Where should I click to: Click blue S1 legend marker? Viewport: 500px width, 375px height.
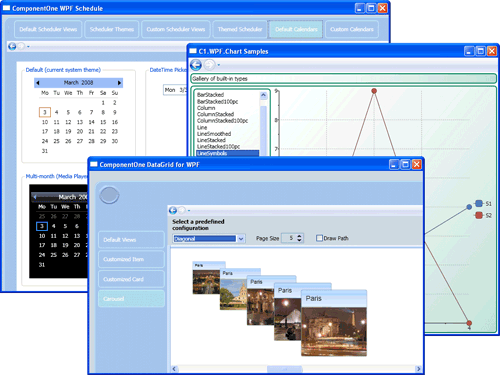pos(479,203)
